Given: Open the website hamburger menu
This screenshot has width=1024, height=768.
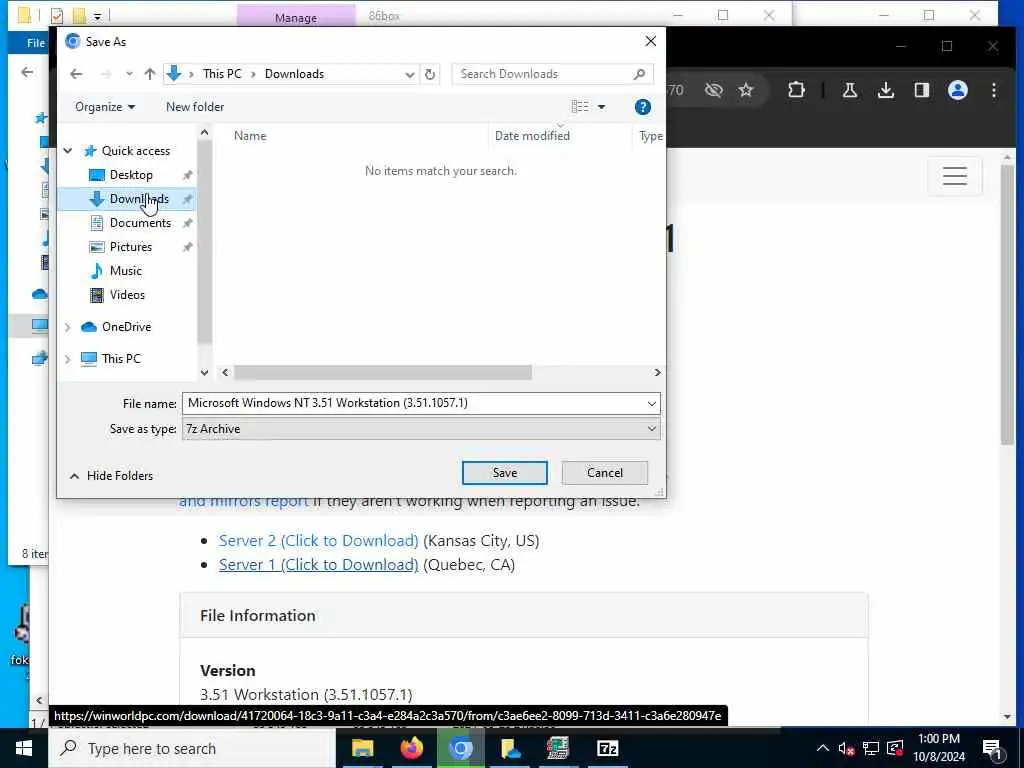Looking at the screenshot, I should tap(954, 176).
